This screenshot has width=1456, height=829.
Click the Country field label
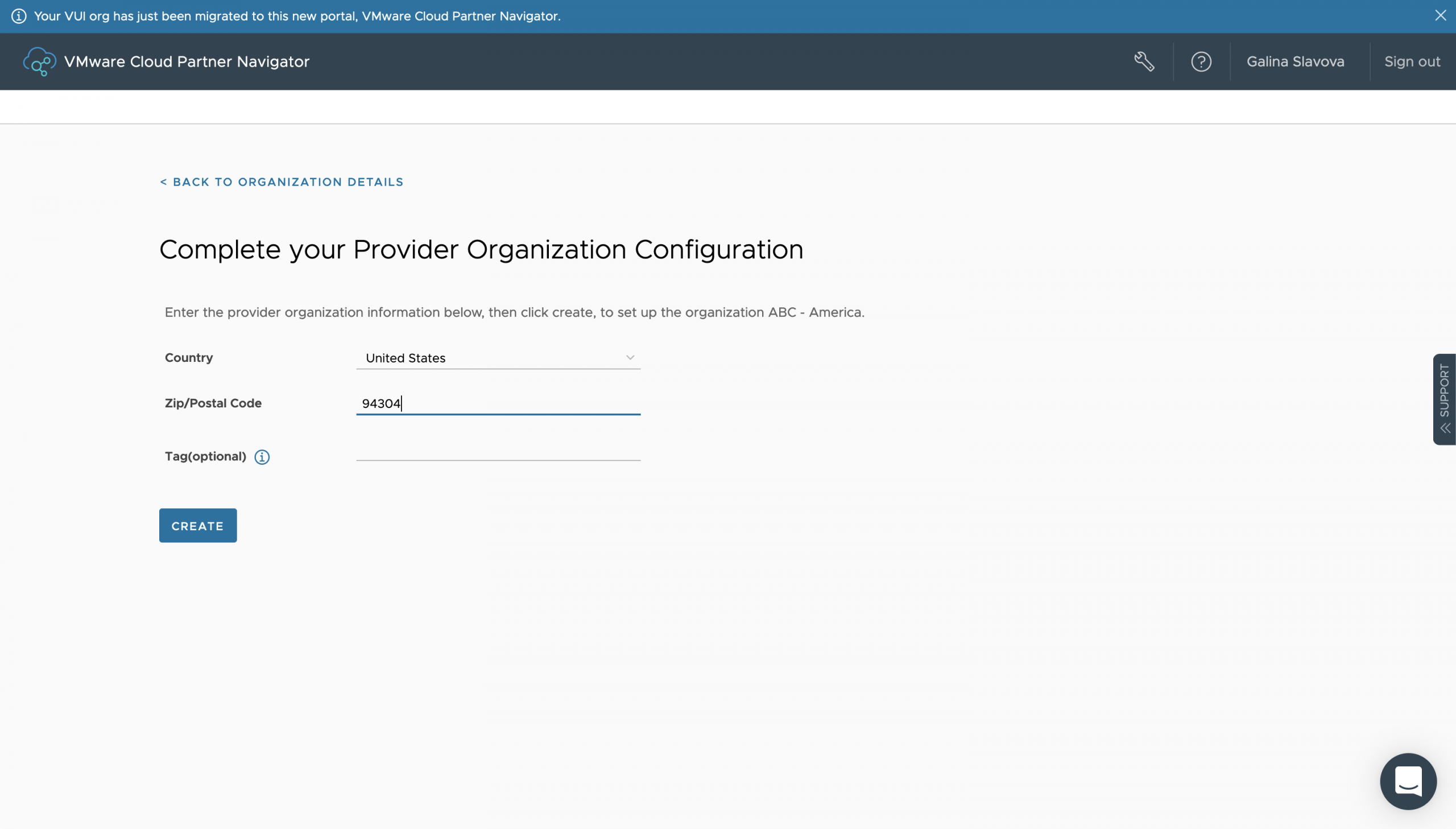[x=188, y=357]
